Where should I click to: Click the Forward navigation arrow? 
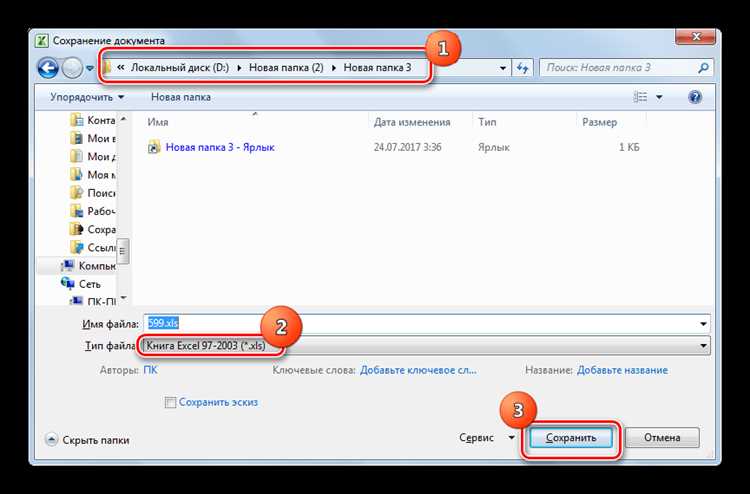[x=73, y=68]
